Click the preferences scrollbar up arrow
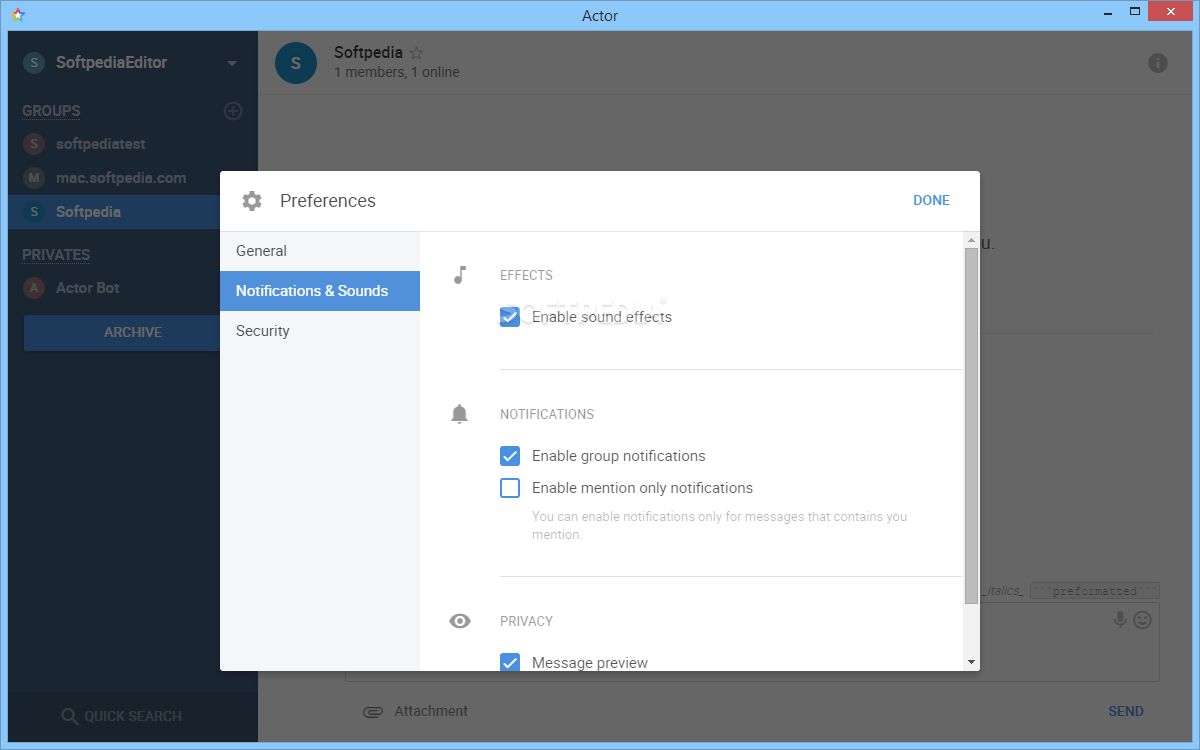 point(971,240)
